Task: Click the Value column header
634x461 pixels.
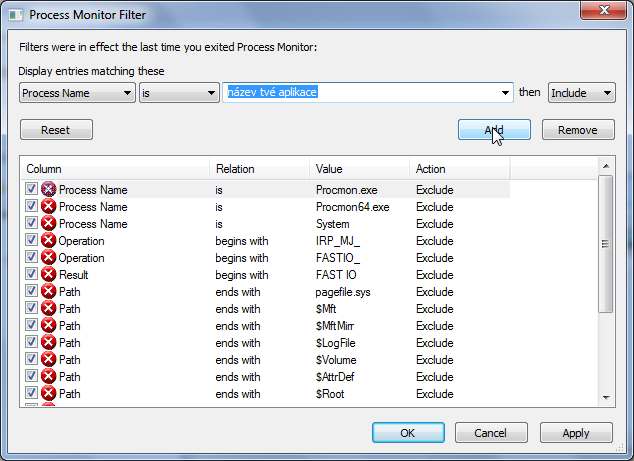Action: 359,169
